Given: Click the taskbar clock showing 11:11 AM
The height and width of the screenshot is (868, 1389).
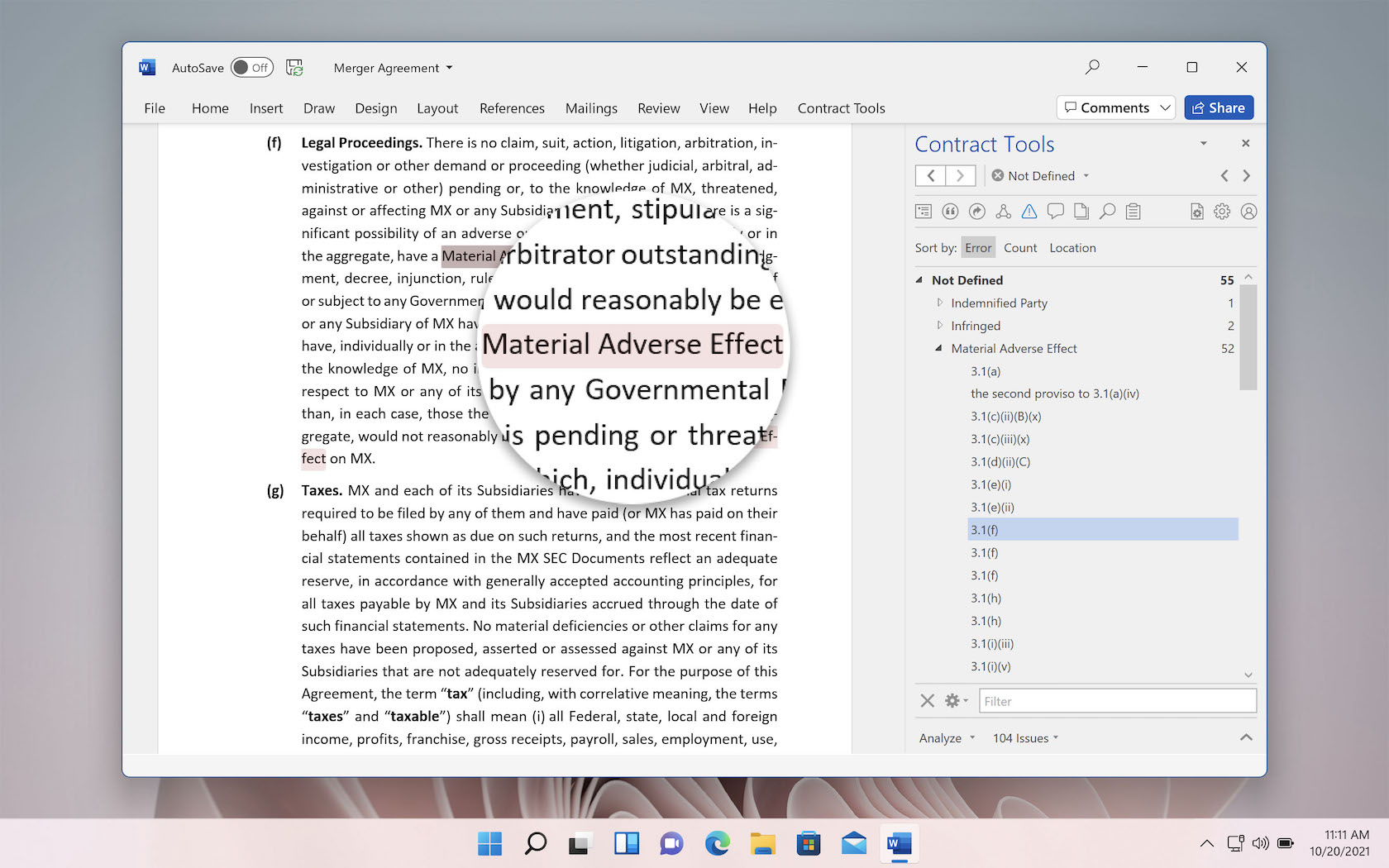Looking at the screenshot, I should tap(1339, 843).
